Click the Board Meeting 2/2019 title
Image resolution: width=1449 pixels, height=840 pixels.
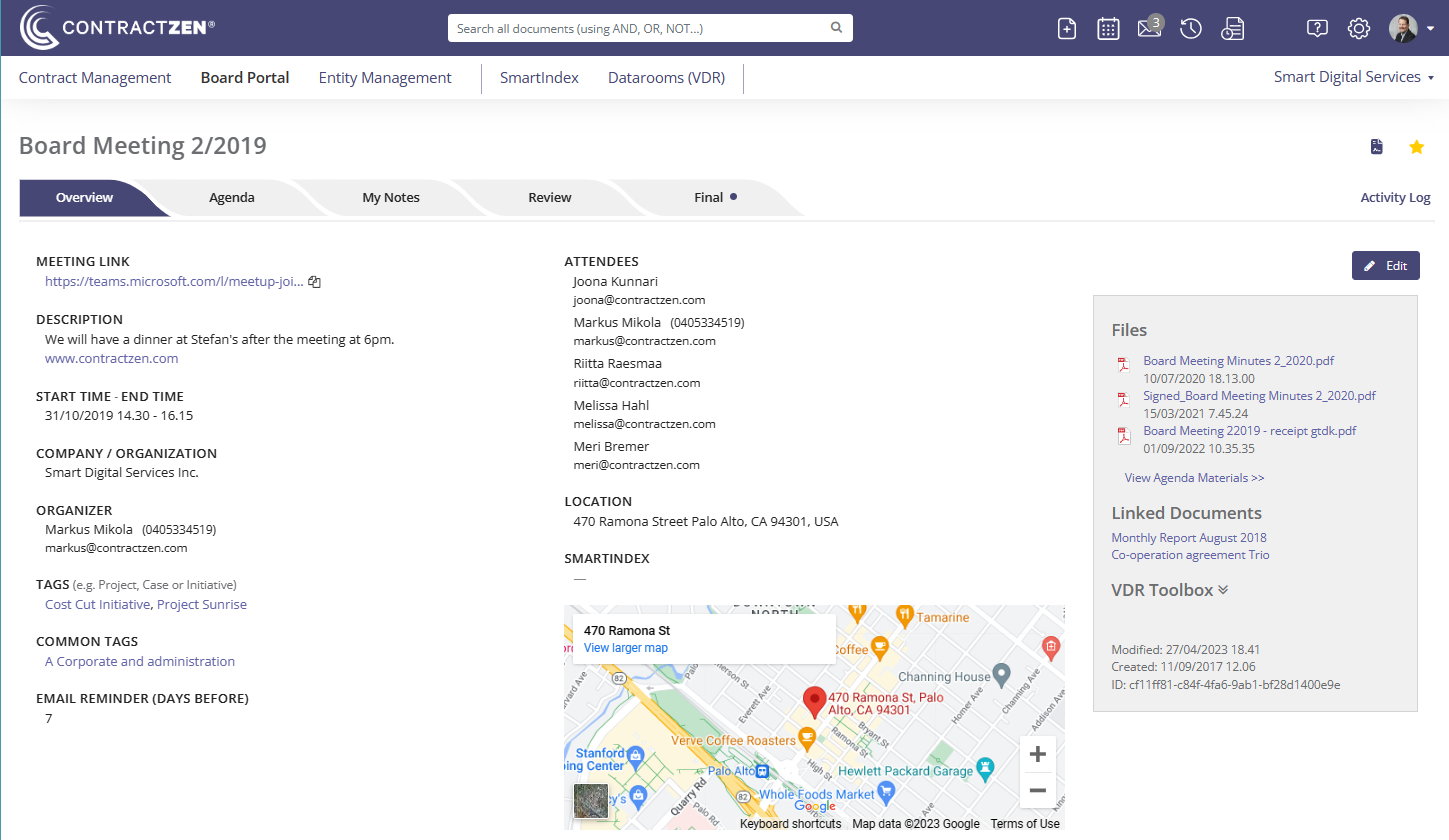tap(143, 146)
